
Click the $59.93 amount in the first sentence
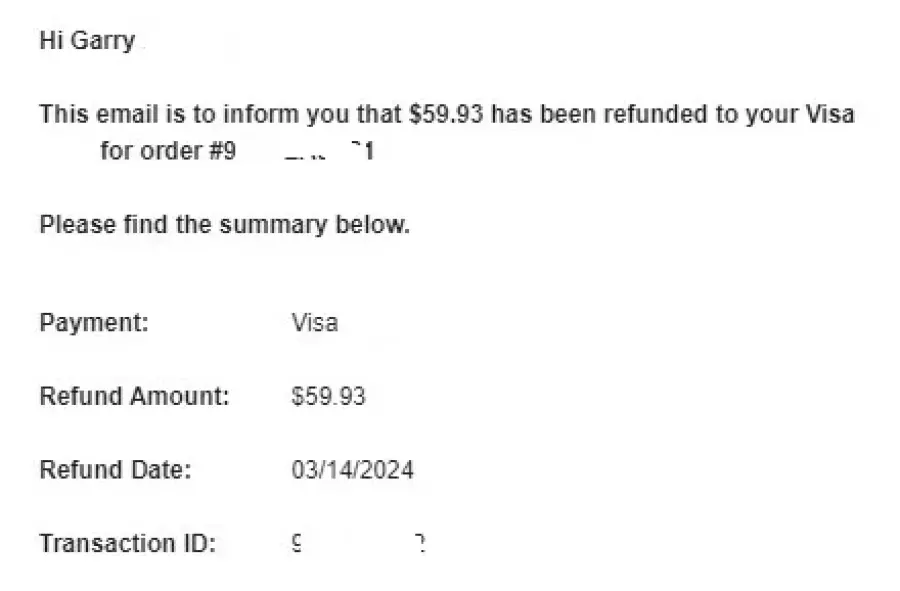(446, 114)
